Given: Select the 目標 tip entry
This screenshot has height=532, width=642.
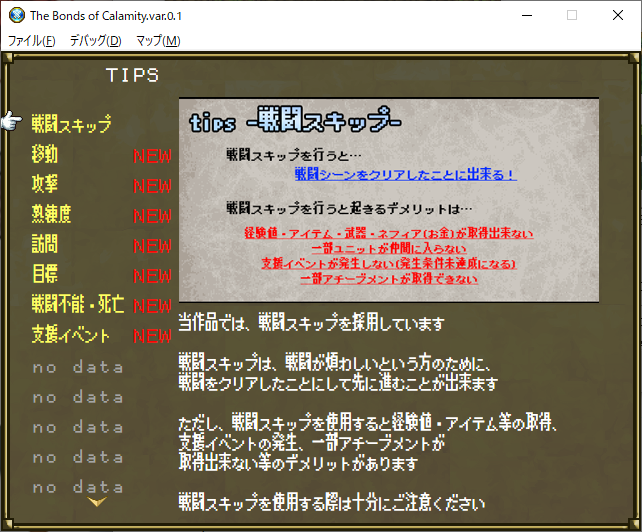Looking at the screenshot, I should (45, 274).
